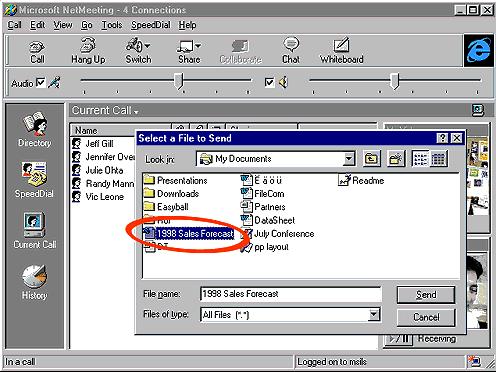Select participant Jennifer Over
Image resolution: width=496 pixels, height=372 pixels.
coord(103,157)
